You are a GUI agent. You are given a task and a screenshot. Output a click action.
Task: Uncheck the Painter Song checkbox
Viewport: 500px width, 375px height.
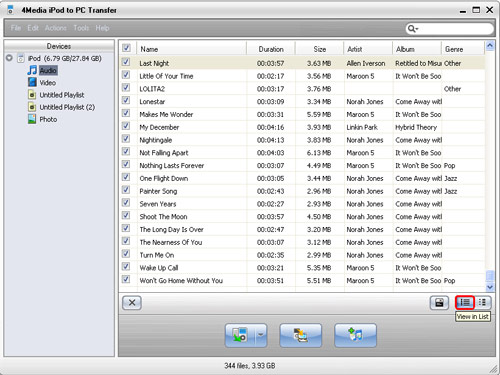126,190
